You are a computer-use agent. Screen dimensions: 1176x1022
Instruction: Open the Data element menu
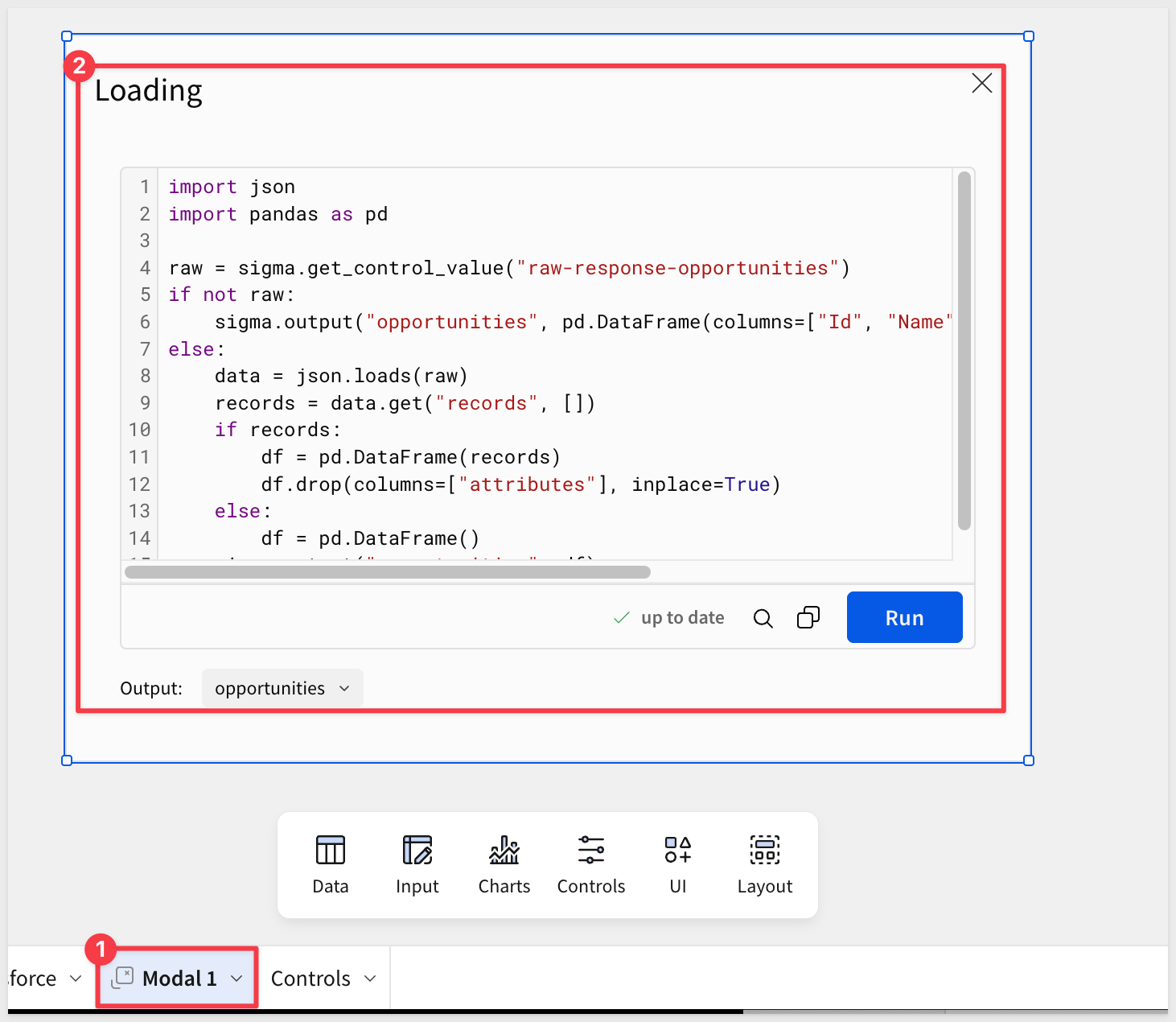330,864
